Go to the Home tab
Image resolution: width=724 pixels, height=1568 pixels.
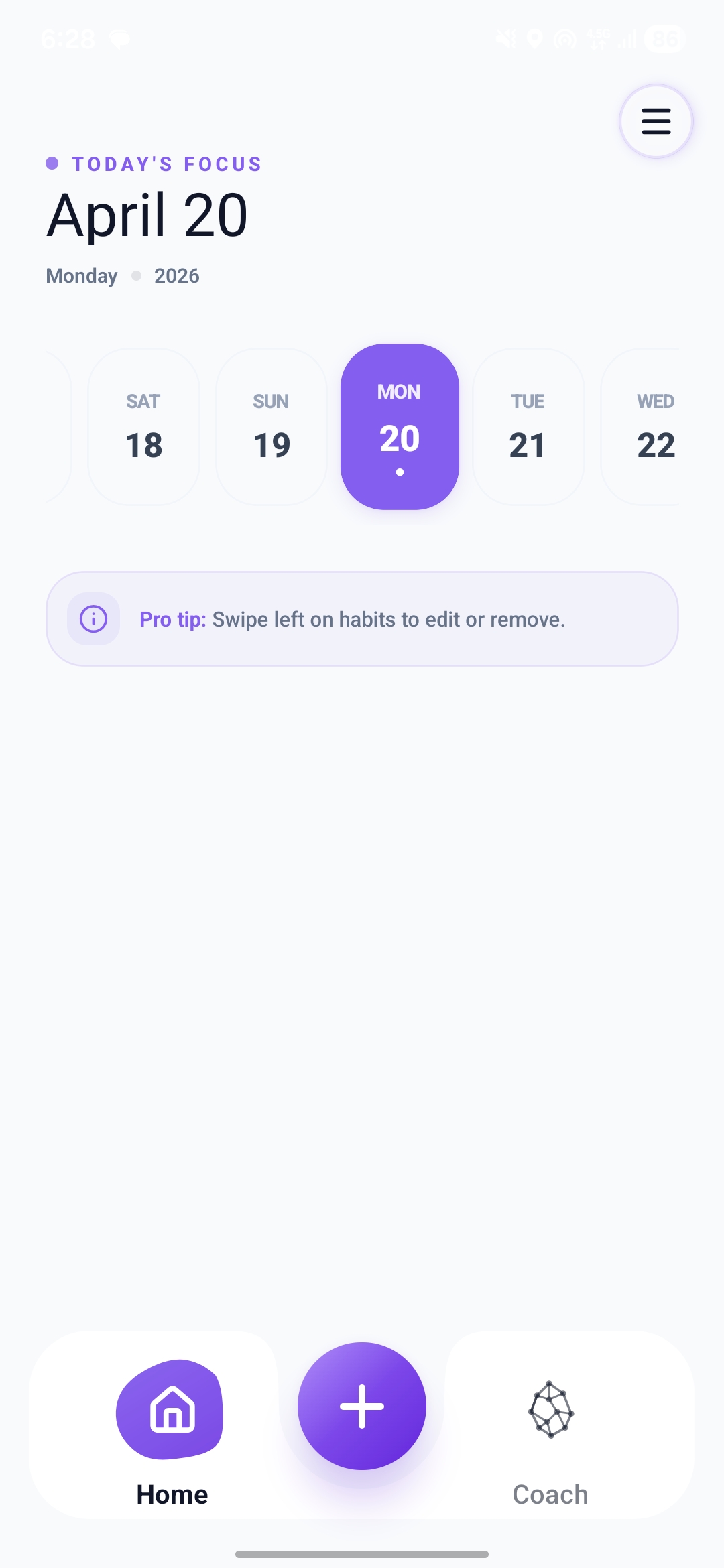coord(171,1427)
